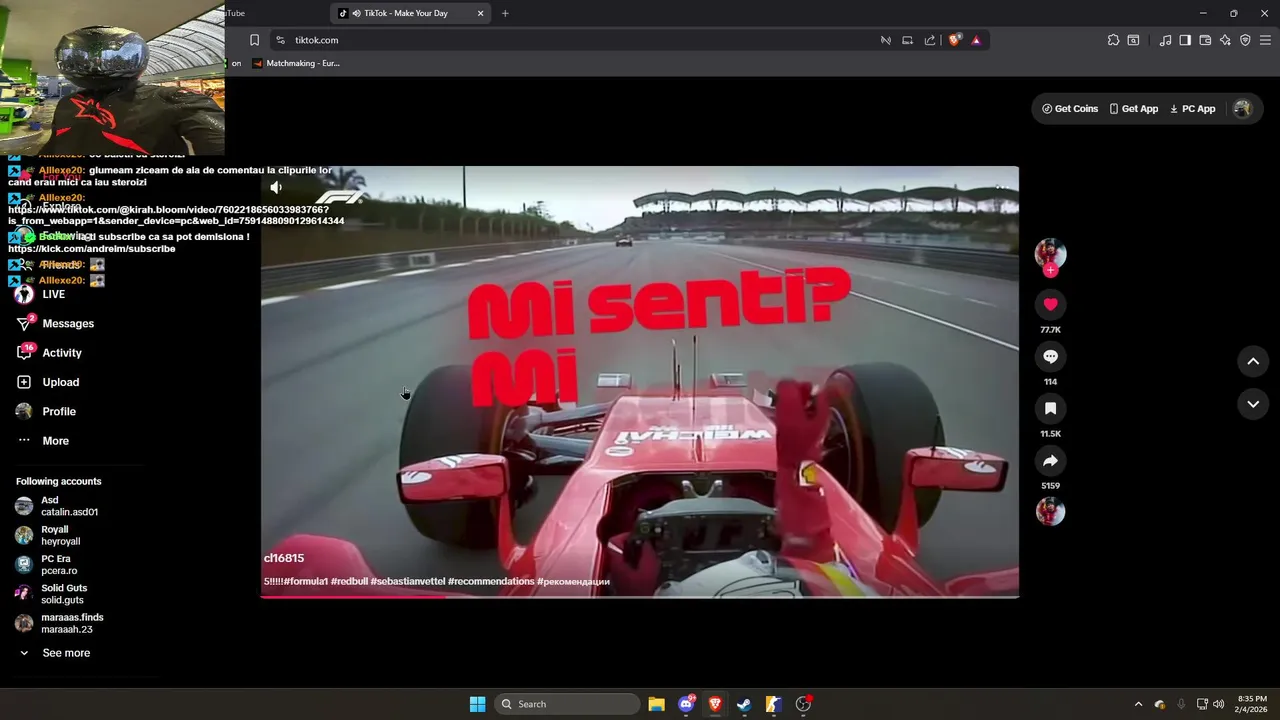The width and height of the screenshot is (1280, 720).
Task: Click the taskbar Search box
Action: (567, 704)
